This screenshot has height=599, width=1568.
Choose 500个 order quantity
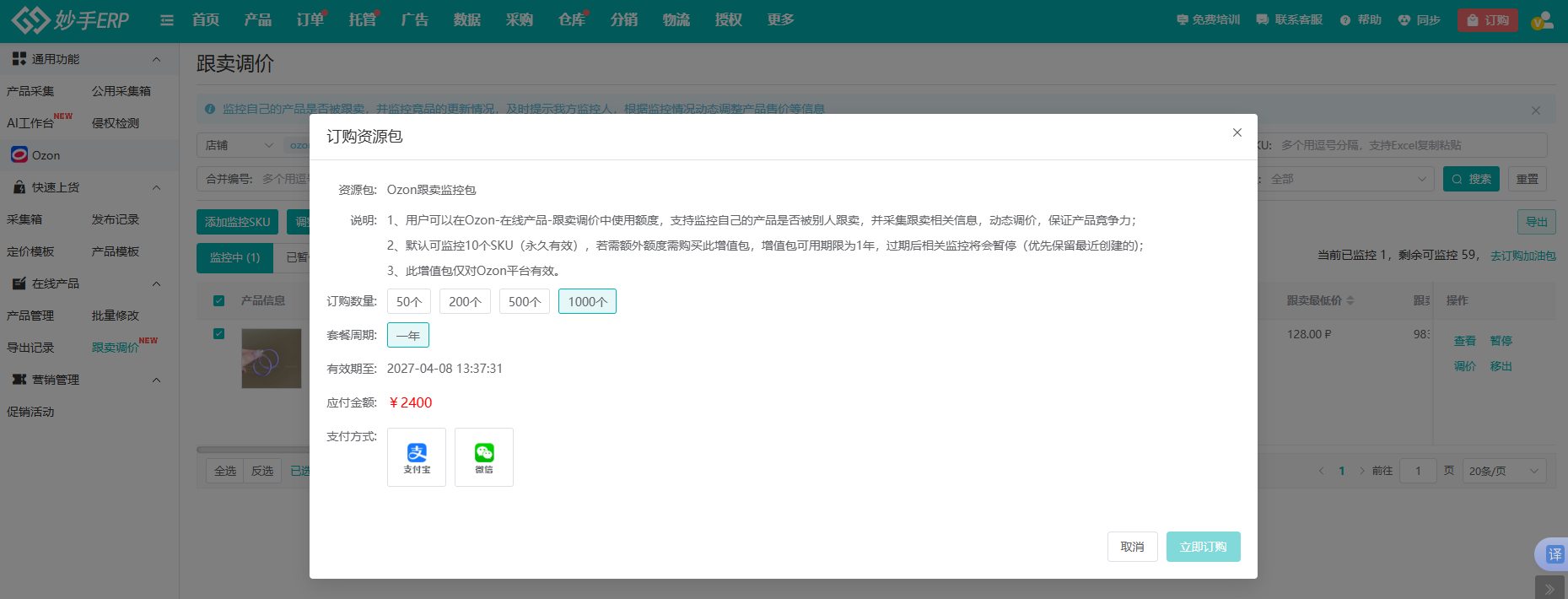(525, 301)
